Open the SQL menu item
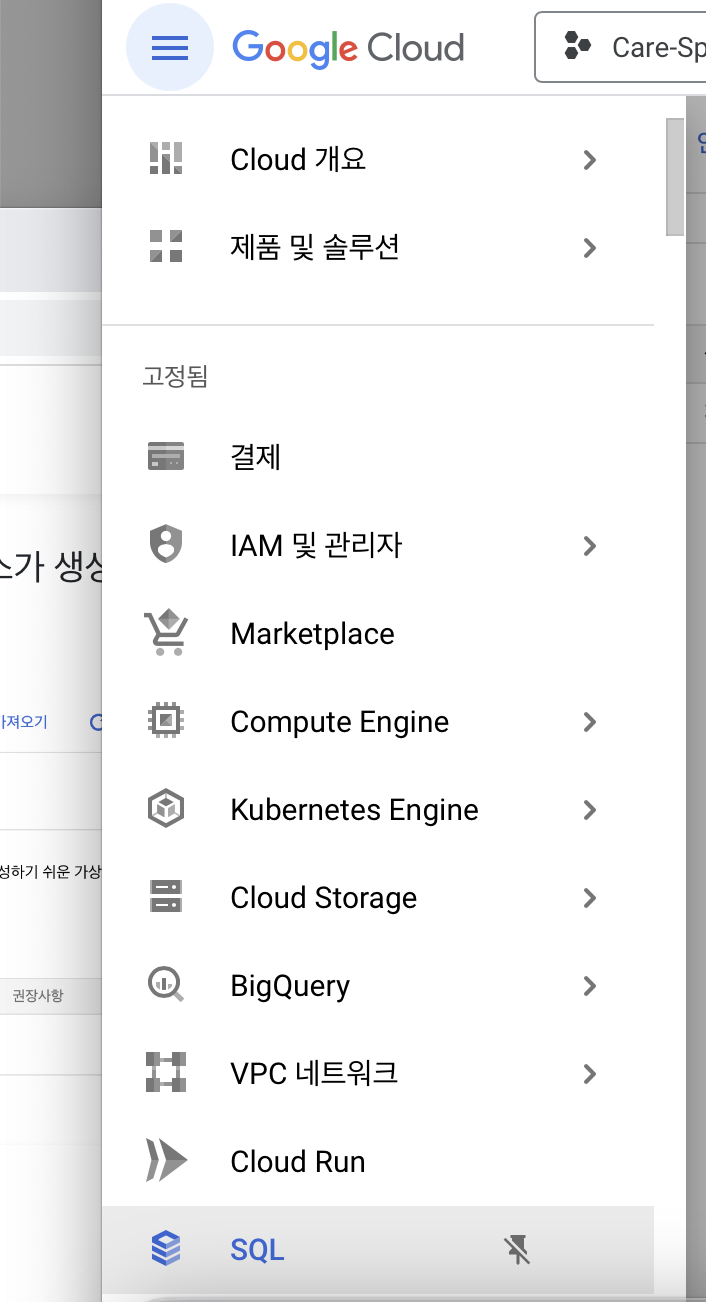 tap(378, 1249)
